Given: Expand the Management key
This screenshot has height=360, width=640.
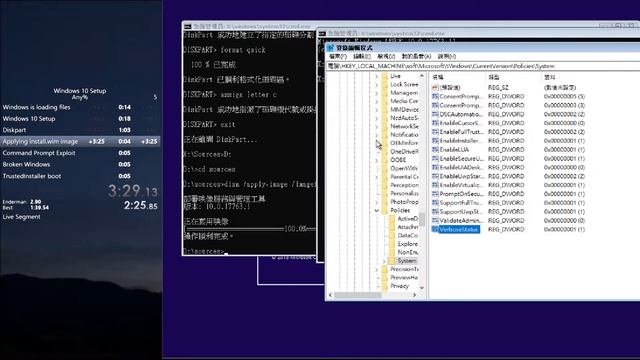Looking at the screenshot, I should coord(376,93).
